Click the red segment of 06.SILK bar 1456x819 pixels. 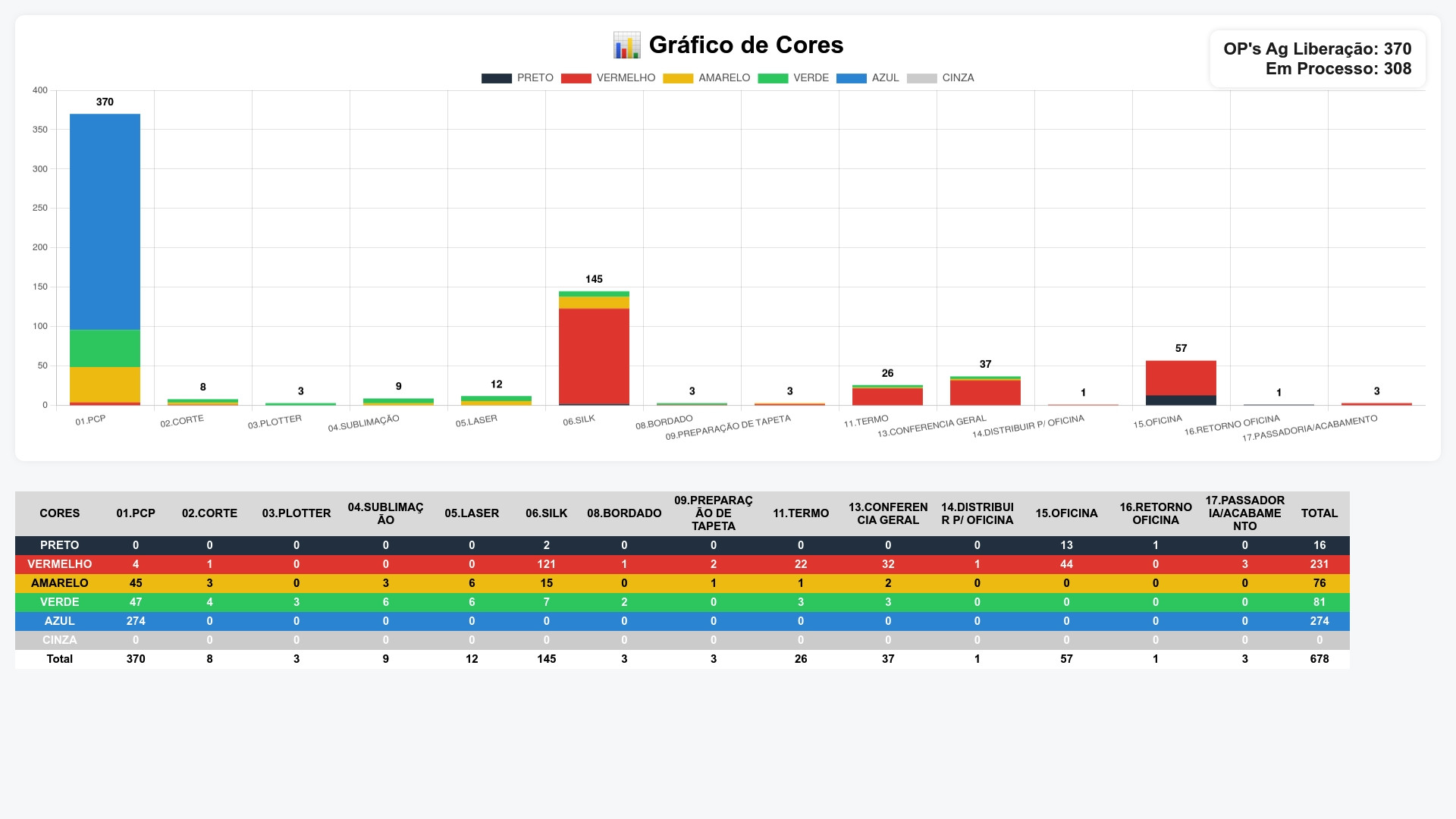(594, 355)
